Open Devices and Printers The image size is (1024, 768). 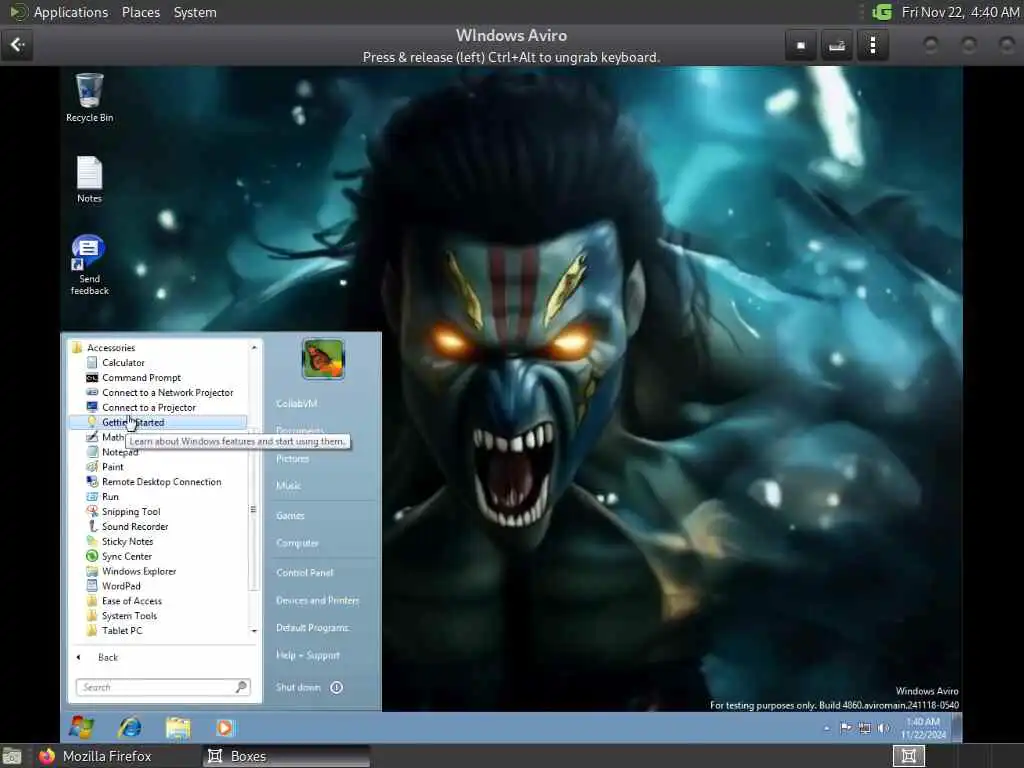pos(317,601)
